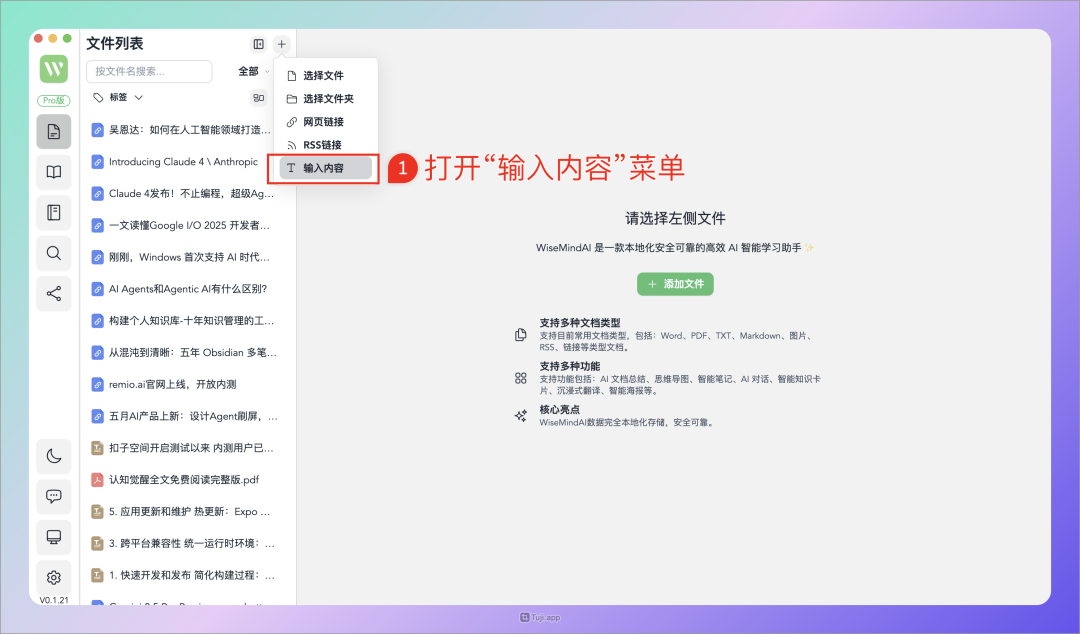
Task: Click the WiseMindAI green logo icon
Action: tap(54, 69)
